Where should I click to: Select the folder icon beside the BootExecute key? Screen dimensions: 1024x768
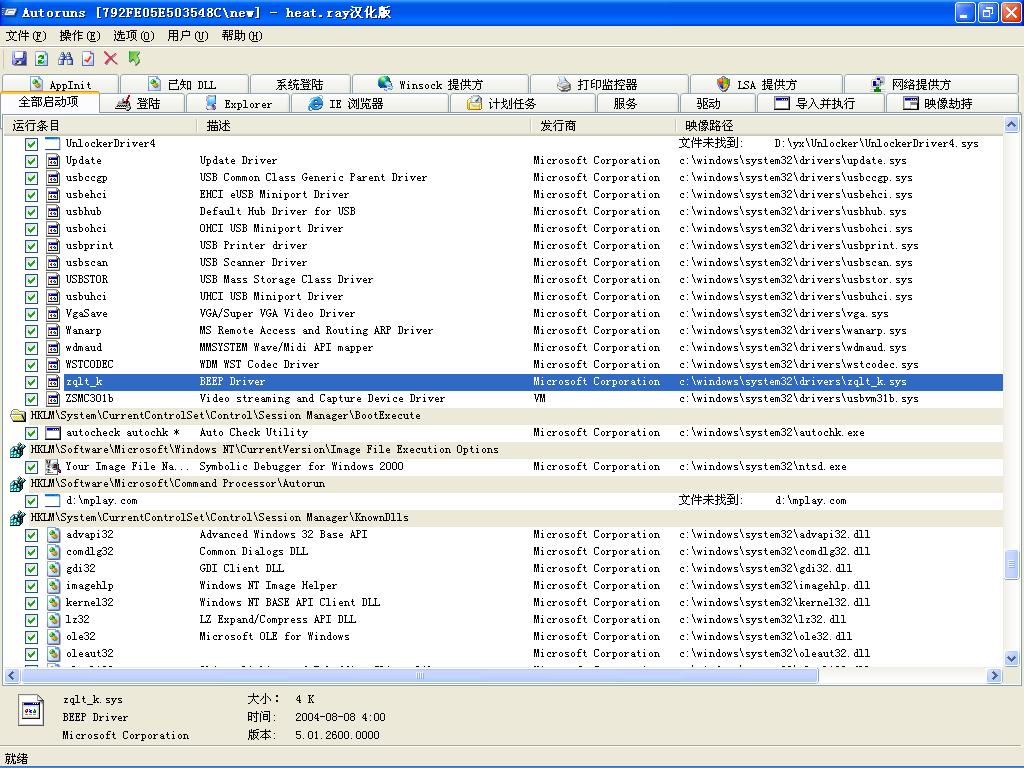point(18,416)
